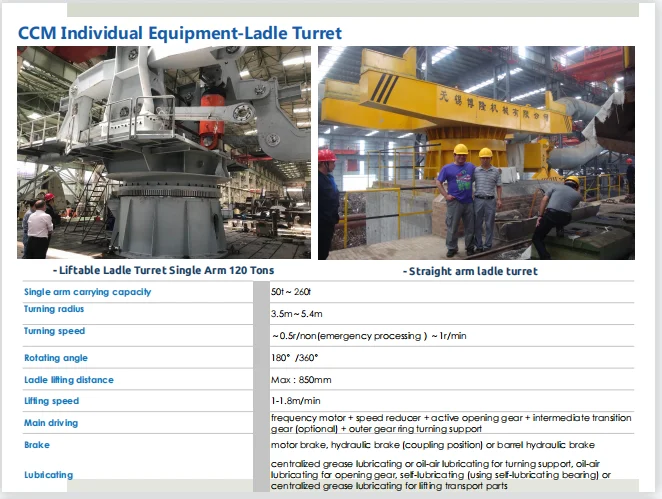Viewport: 662px width, 499px height.
Task: Click the Straight arm ladle turret caption
Action: 470,271
